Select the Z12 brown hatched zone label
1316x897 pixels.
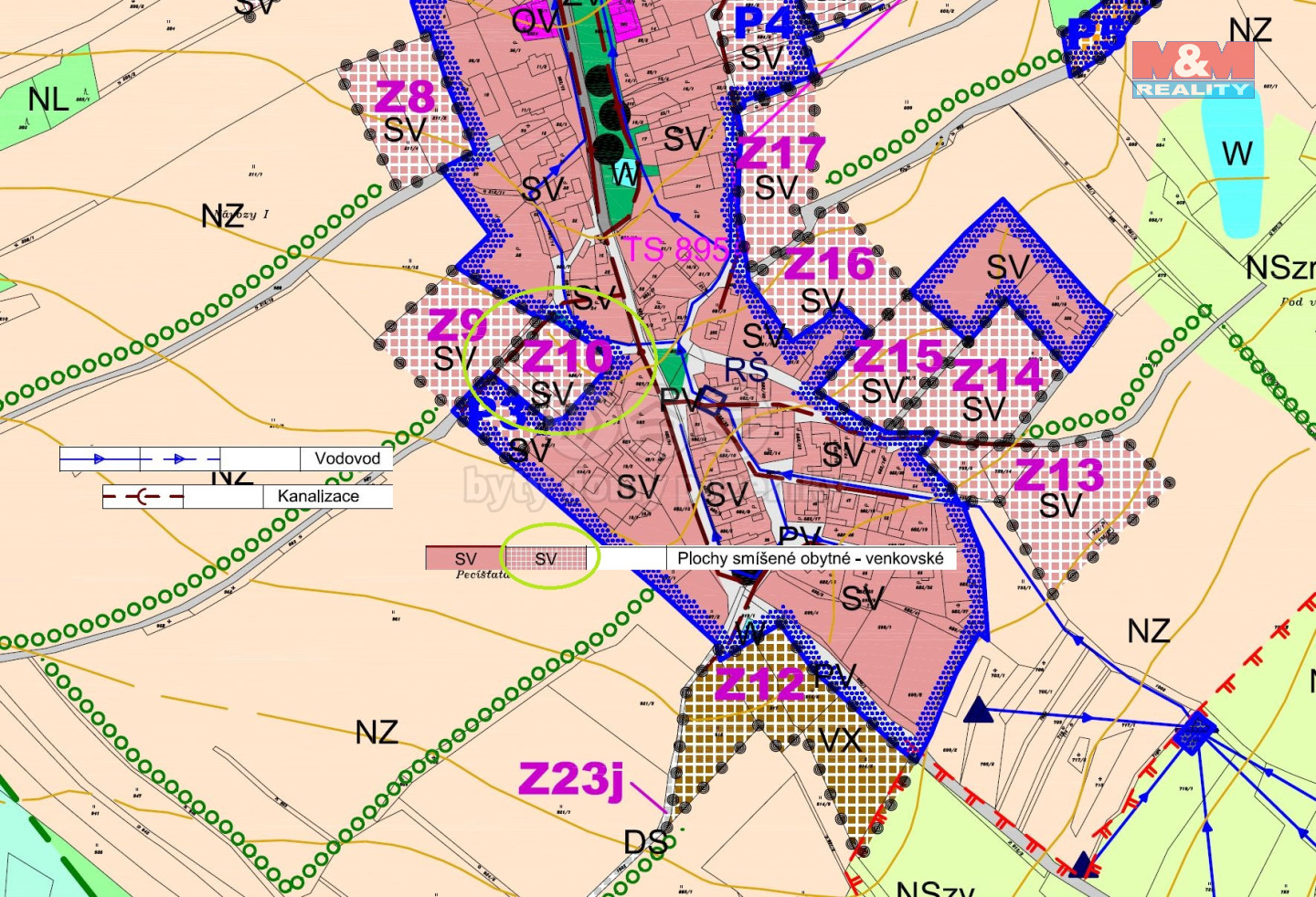(759, 683)
